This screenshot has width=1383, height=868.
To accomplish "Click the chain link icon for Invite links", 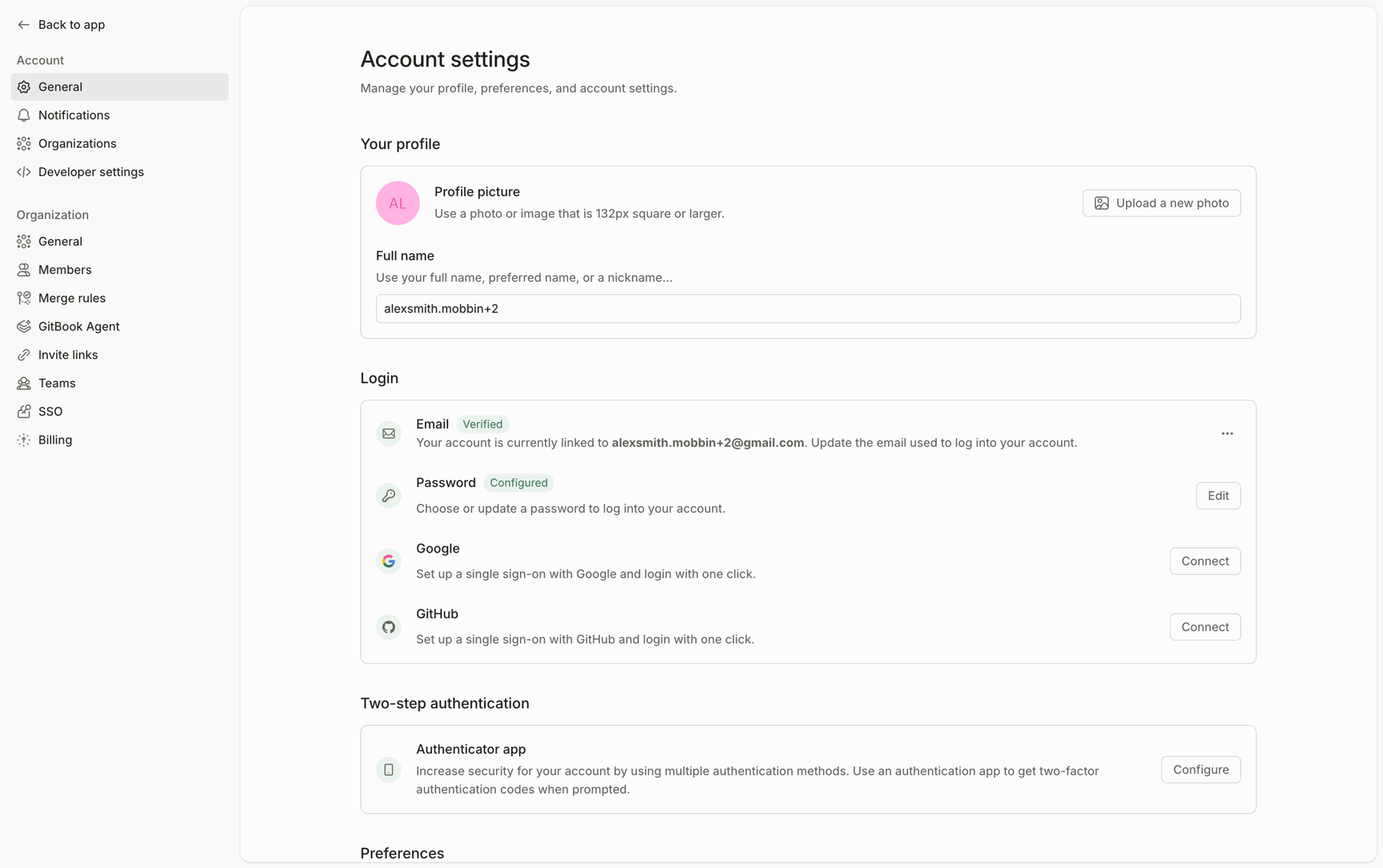I will pyautogui.click(x=24, y=355).
